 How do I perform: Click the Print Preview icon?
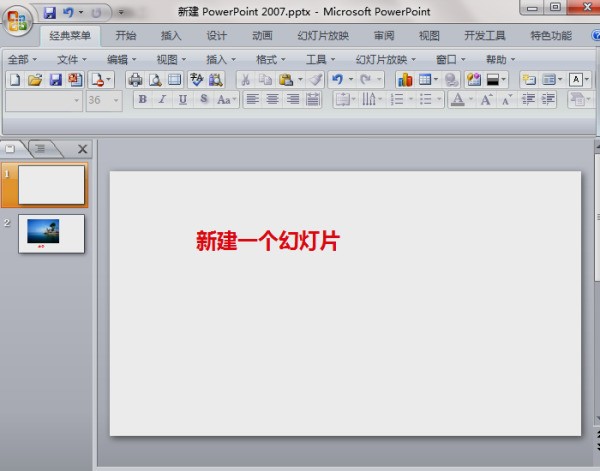coord(155,79)
